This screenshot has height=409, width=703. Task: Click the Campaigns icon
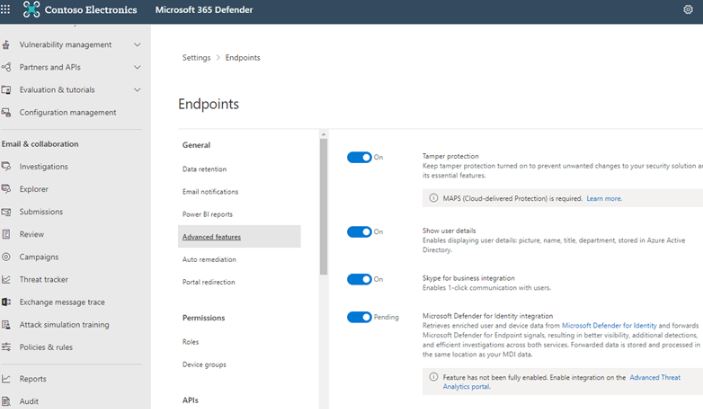point(6,257)
